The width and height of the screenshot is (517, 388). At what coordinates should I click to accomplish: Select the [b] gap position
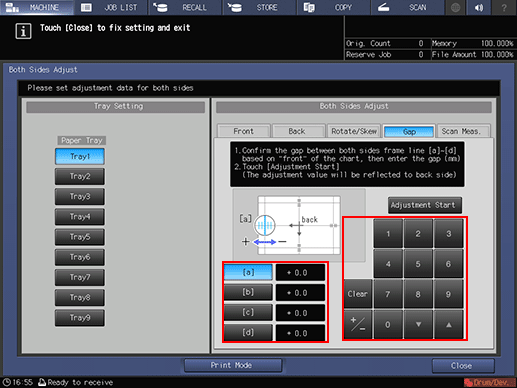248,292
